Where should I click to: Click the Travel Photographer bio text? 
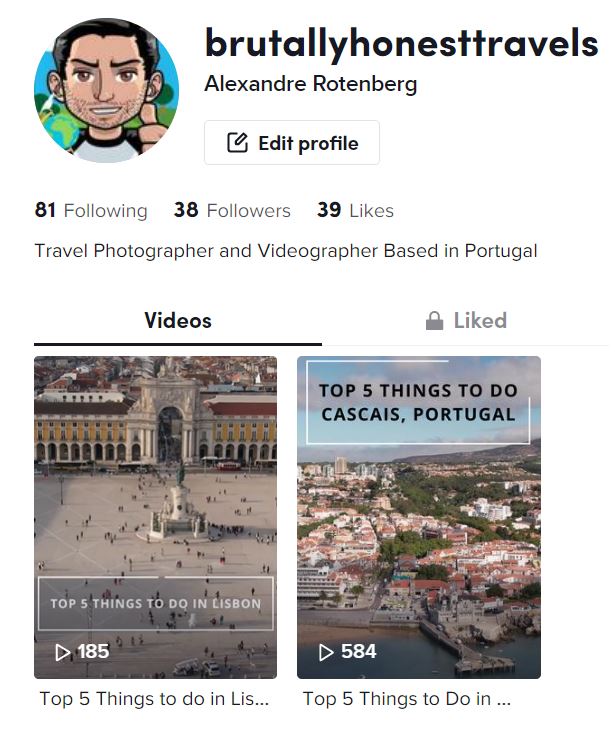click(x=286, y=251)
